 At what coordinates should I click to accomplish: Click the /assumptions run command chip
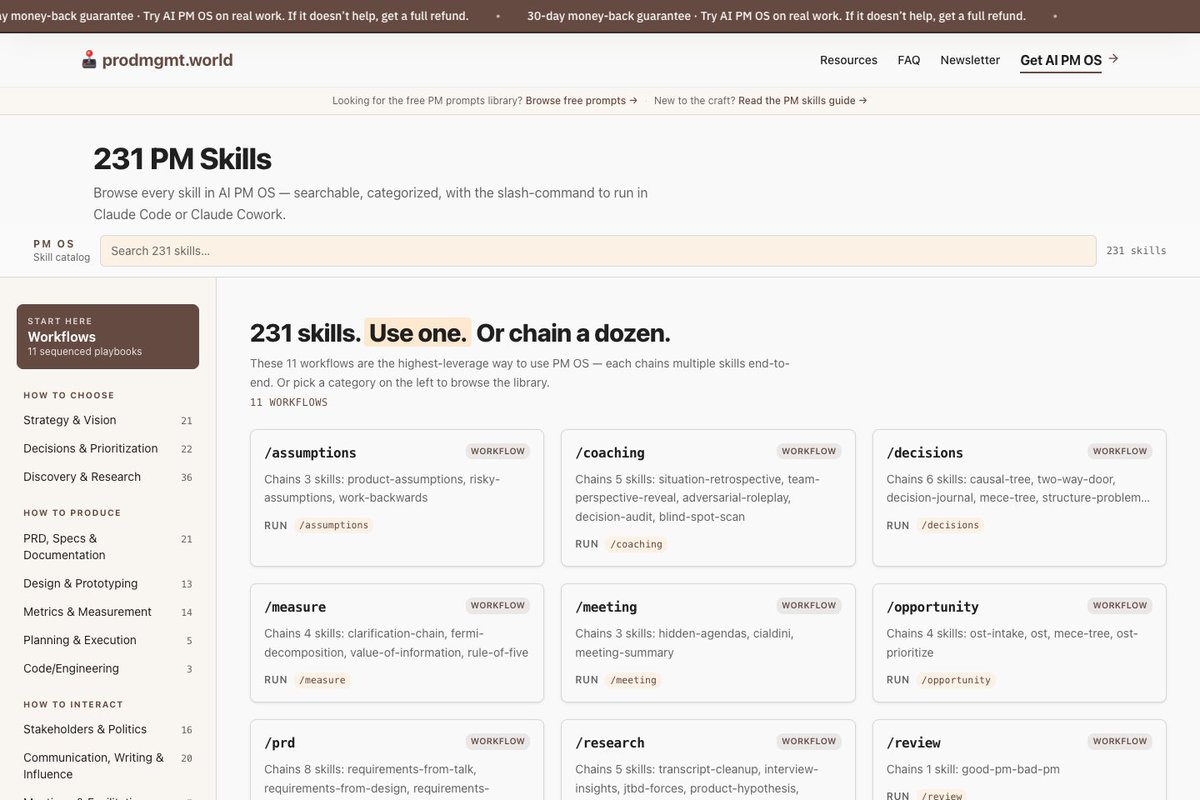(x=334, y=525)
